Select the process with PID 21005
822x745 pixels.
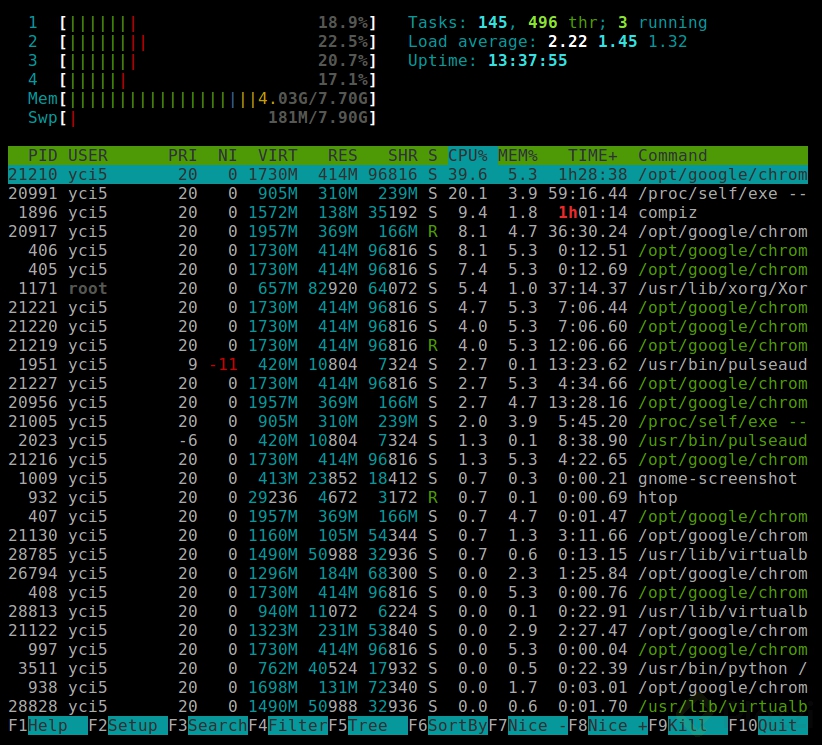tap(408, 422)
